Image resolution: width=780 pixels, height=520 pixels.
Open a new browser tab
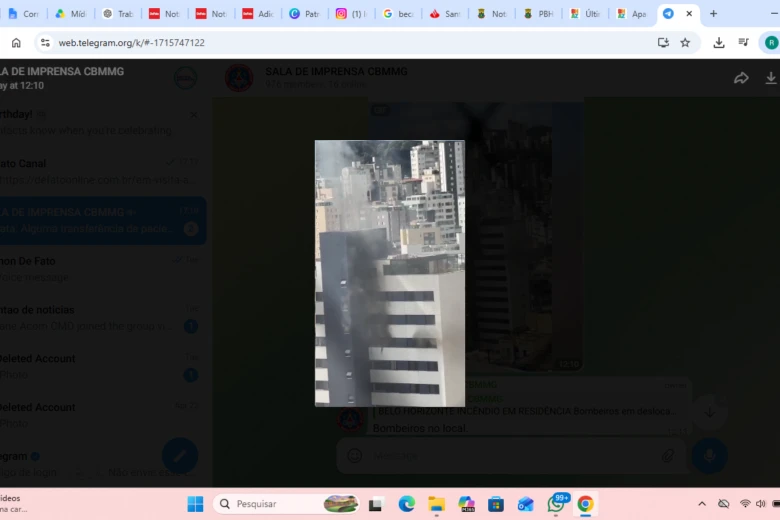[713, 14]
